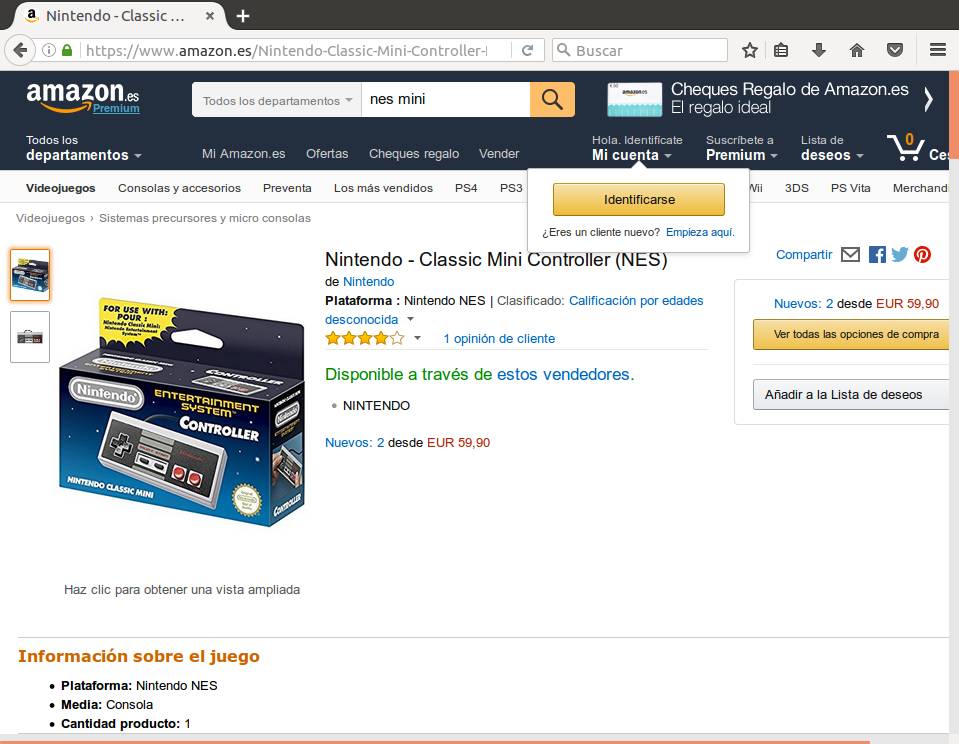The width and height of the screenshot is (959, 744).
Task: Click the Identificarse button
Action: click(639, 199)
